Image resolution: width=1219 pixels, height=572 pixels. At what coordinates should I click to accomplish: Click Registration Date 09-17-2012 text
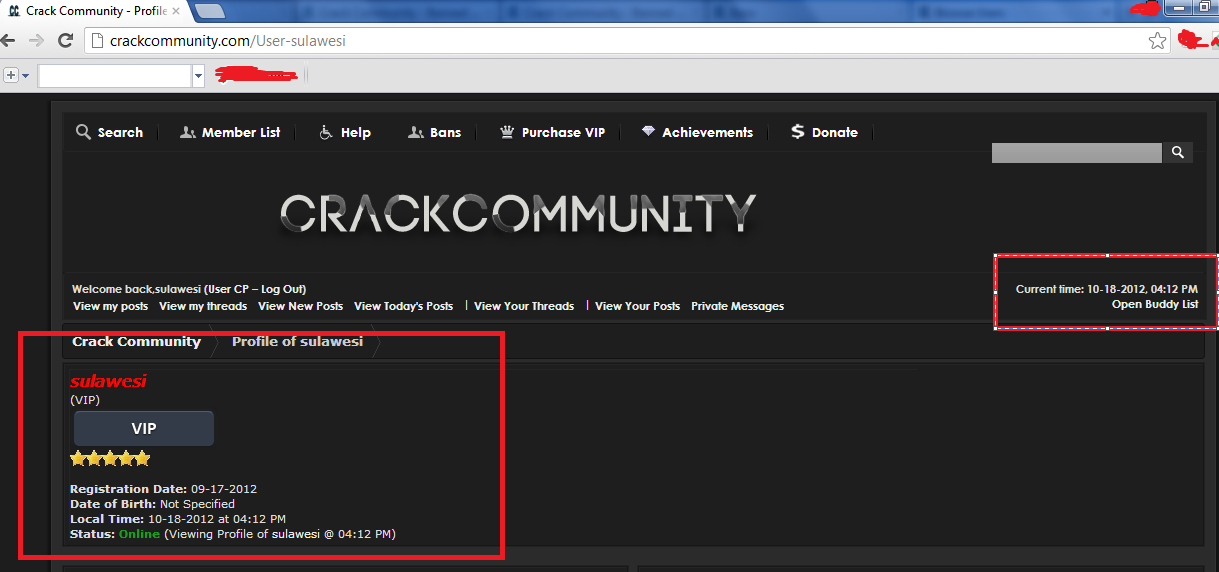(x=163, y=489)
